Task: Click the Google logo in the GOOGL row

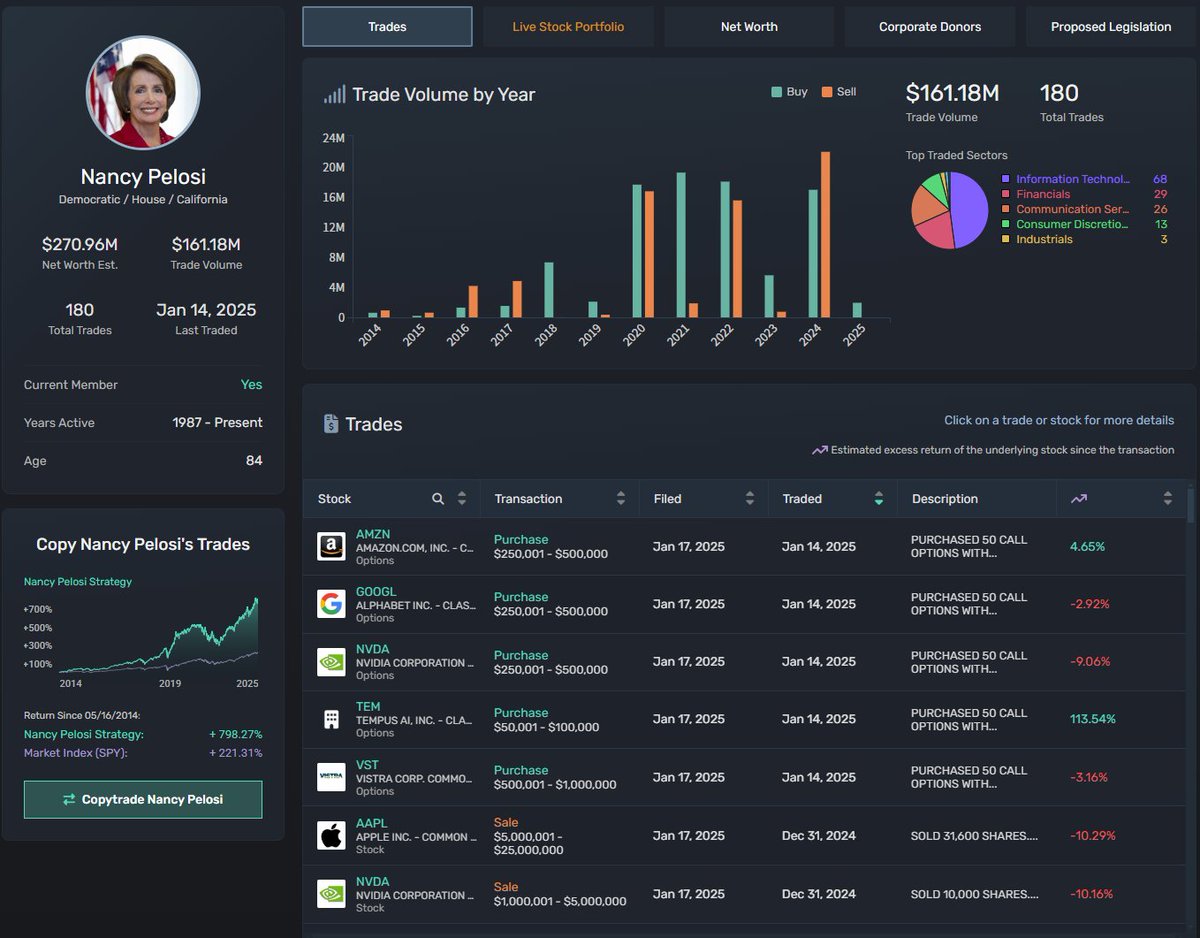Action: tap(331, 604)
